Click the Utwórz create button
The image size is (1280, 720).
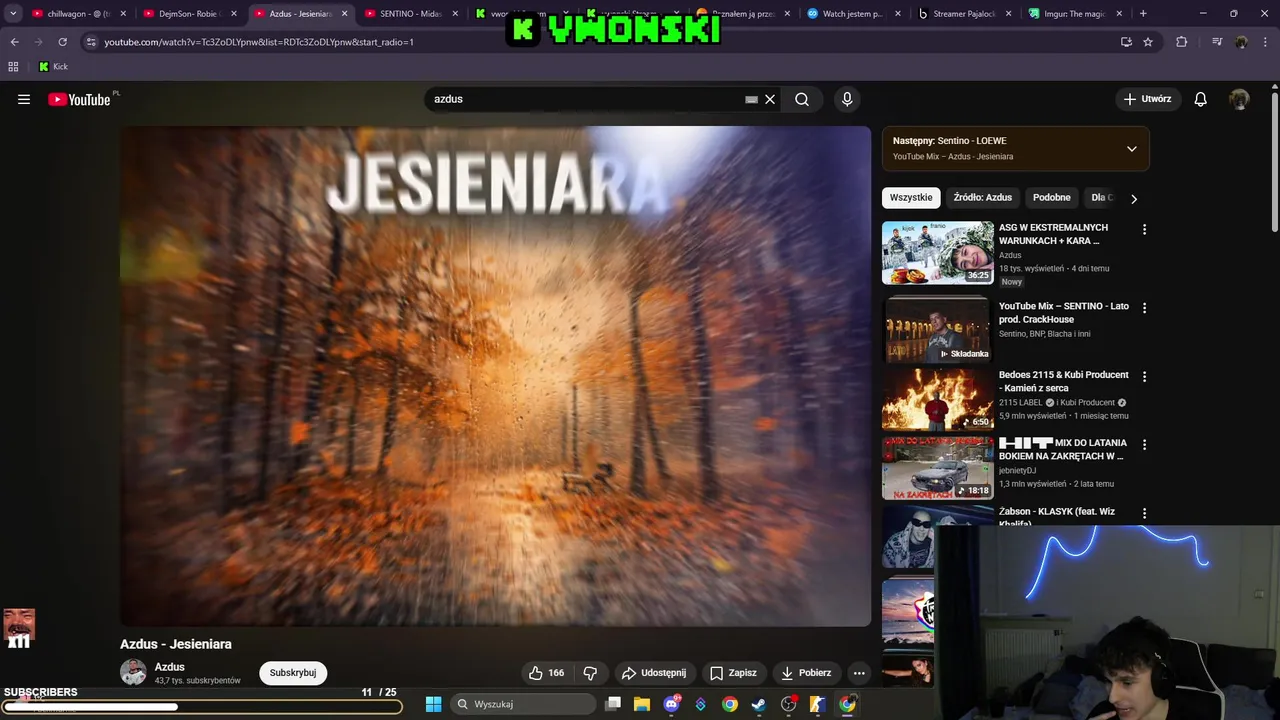(x=1147, y=99)
